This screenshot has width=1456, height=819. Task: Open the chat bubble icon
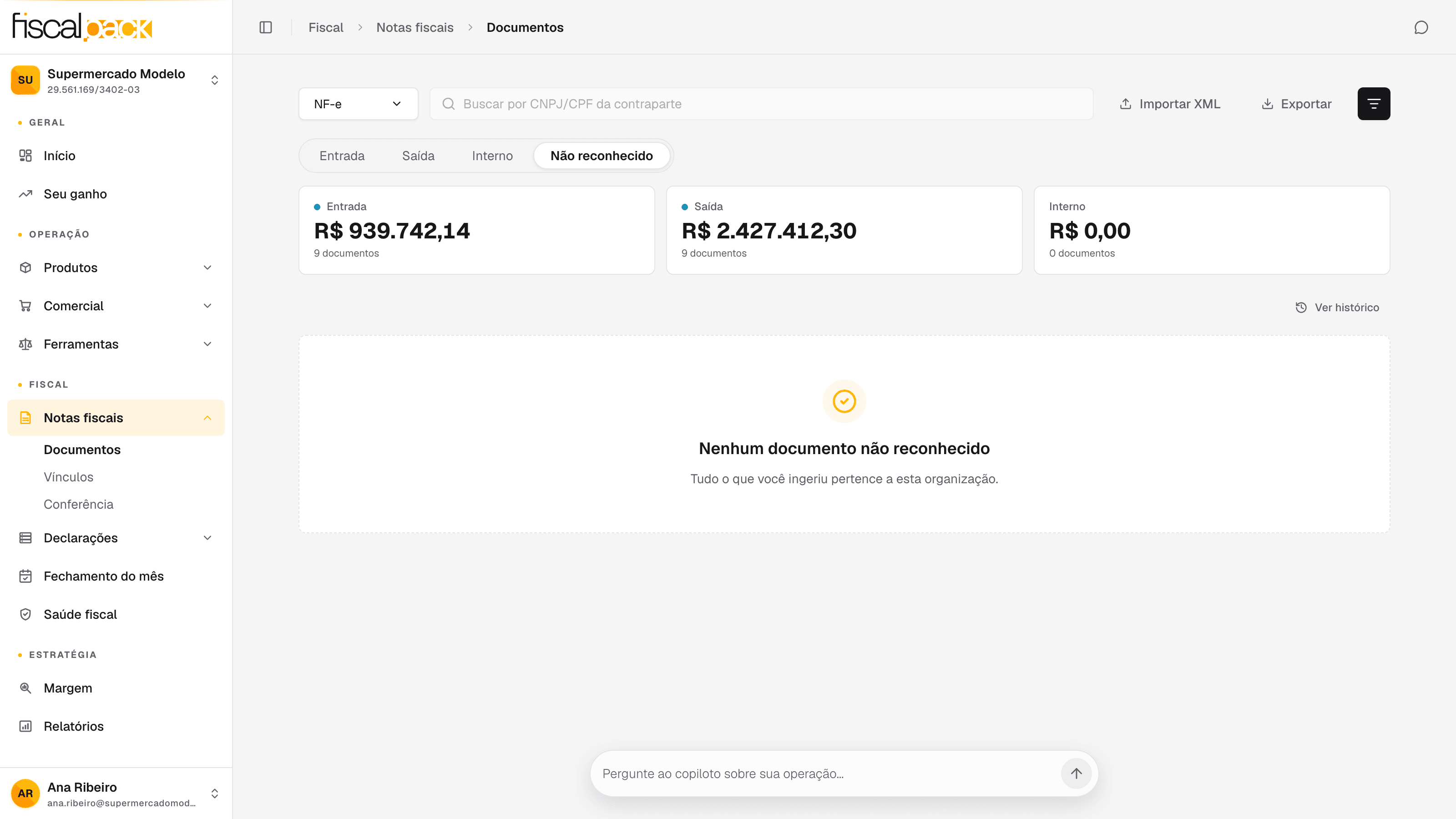click(1421, 27)
